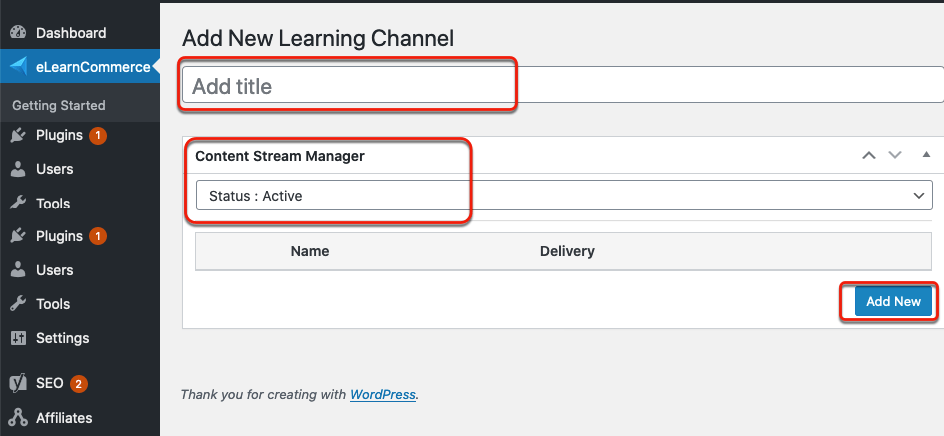
Task: Click the lower Tools wrench icon
Action: [18, 304]
